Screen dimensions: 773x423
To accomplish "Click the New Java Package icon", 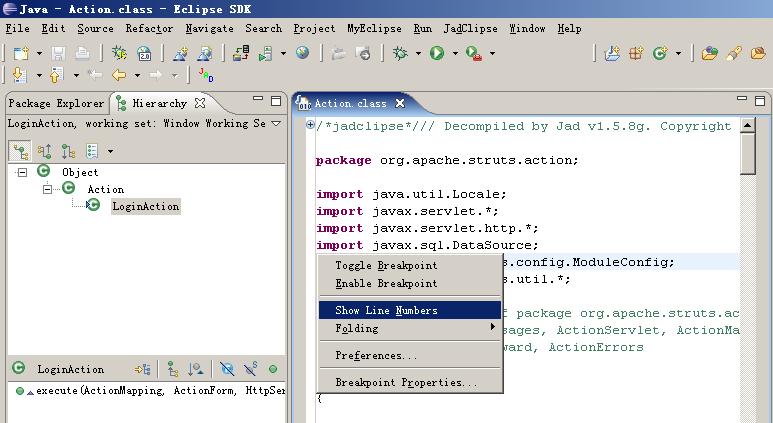I will click(x=636, y=53).
